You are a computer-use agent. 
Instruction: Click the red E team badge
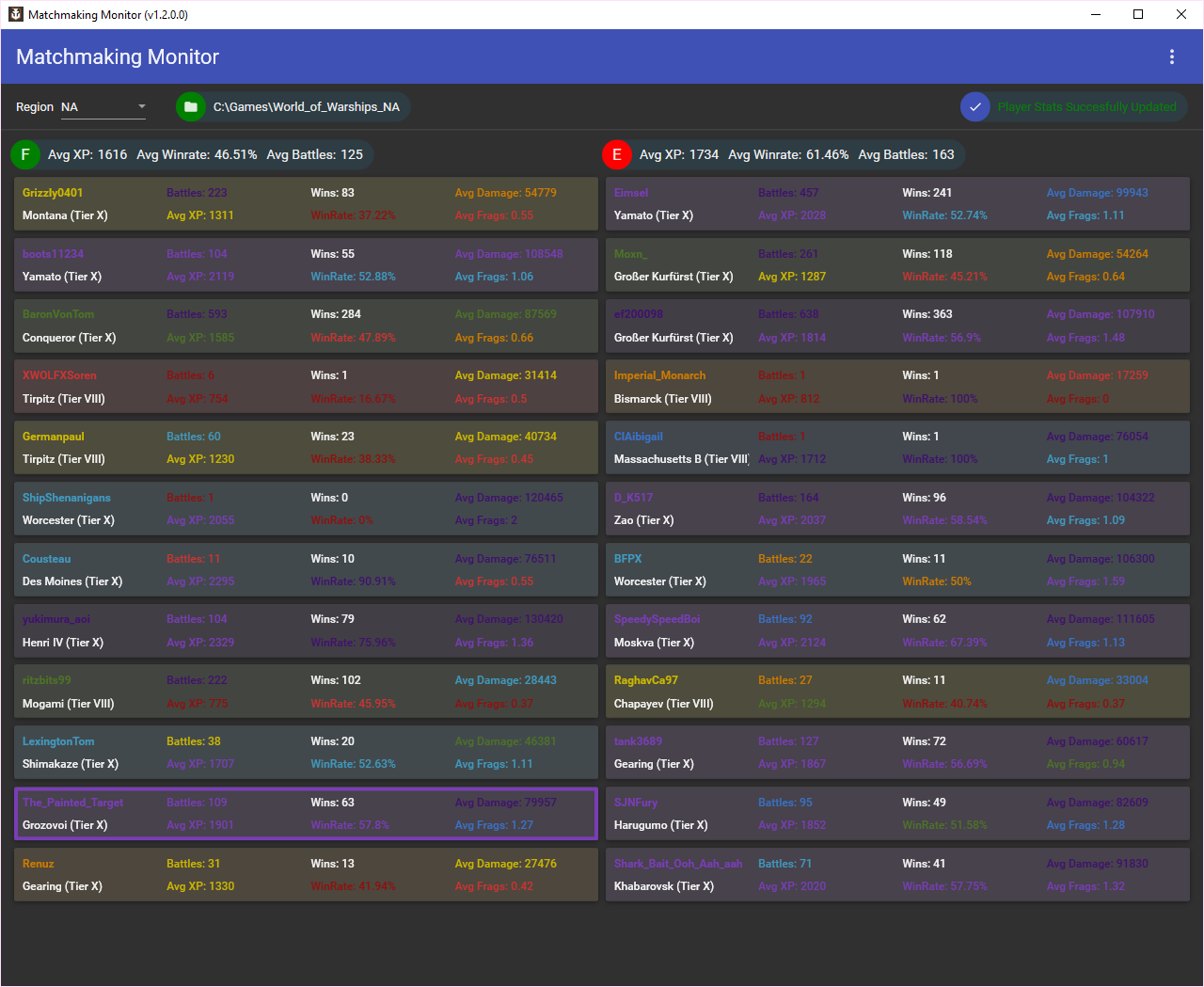pyautogui.click(x=617, y=154)
